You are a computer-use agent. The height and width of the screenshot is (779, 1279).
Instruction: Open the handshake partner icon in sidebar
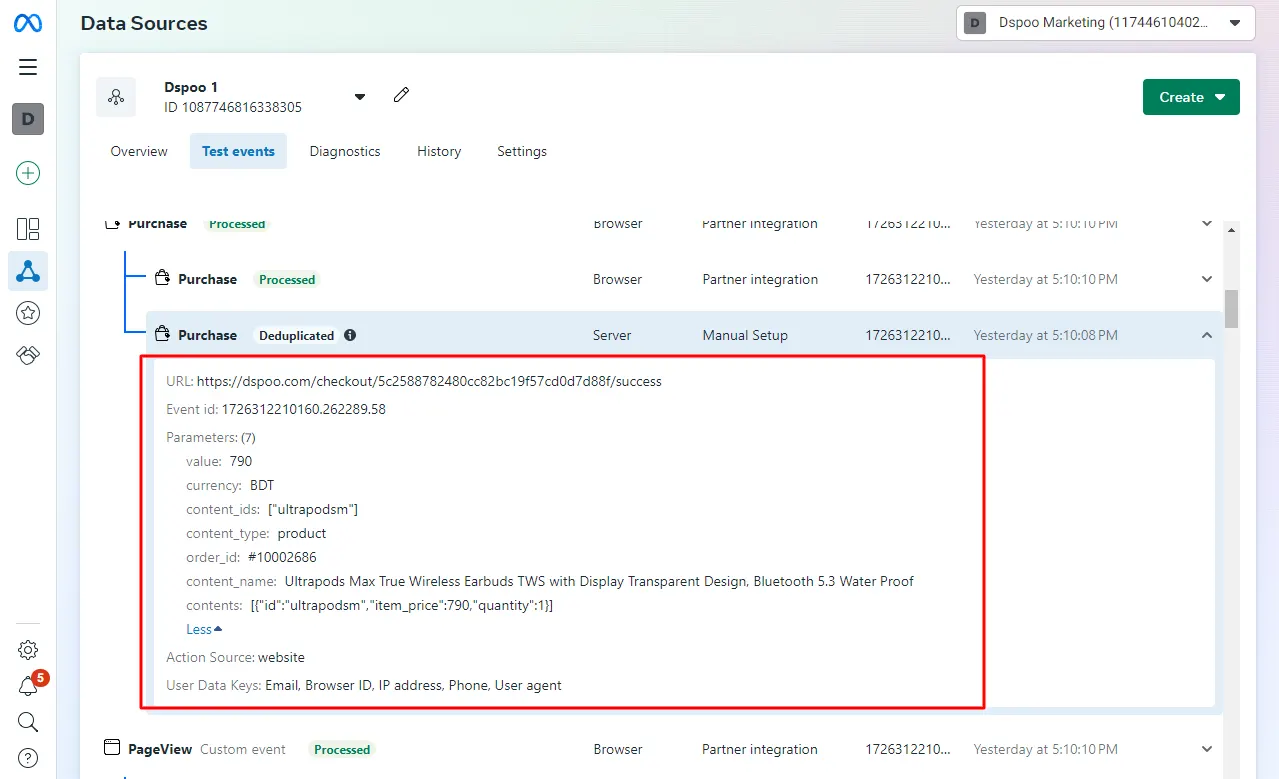(x=28, y=355)
